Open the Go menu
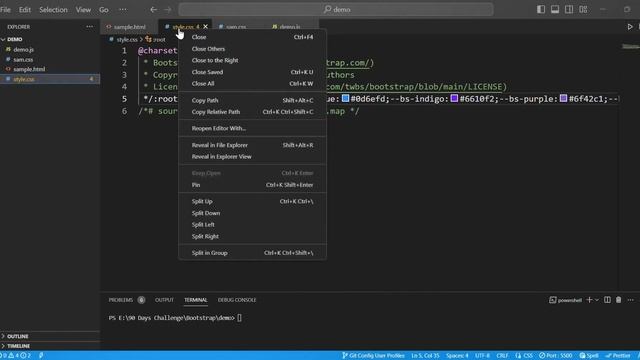The image size is (640, 360). (104, 9)
